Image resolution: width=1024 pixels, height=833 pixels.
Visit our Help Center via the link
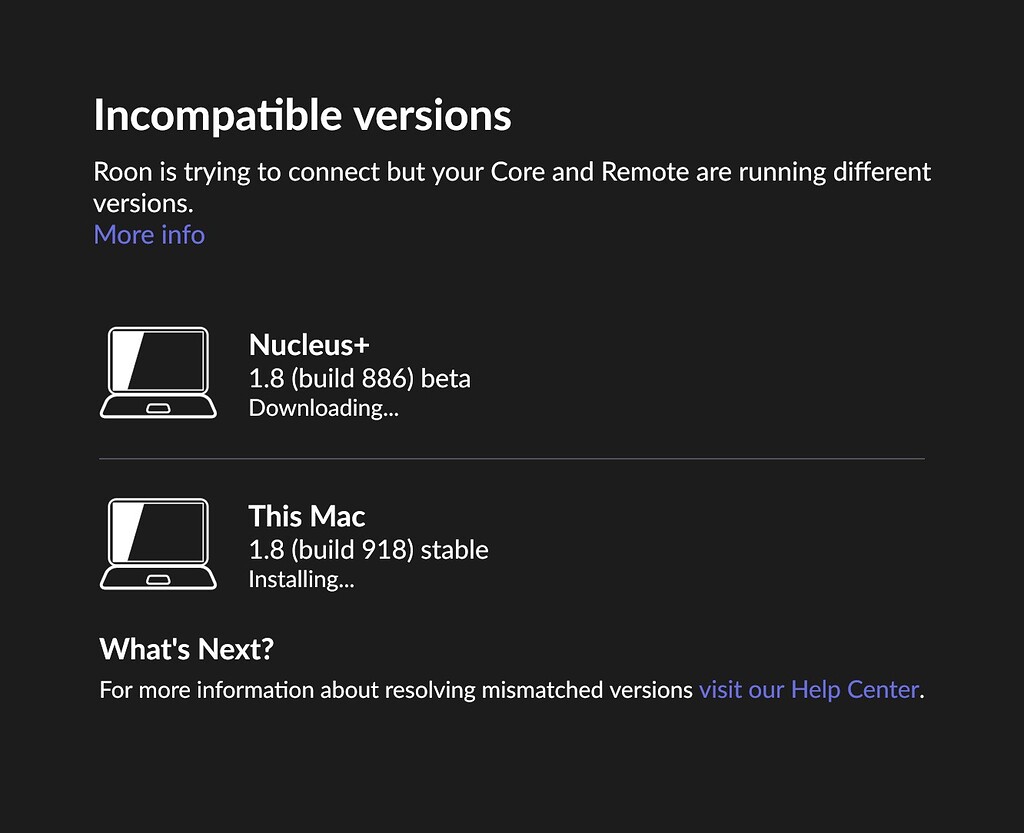[808, 690]
